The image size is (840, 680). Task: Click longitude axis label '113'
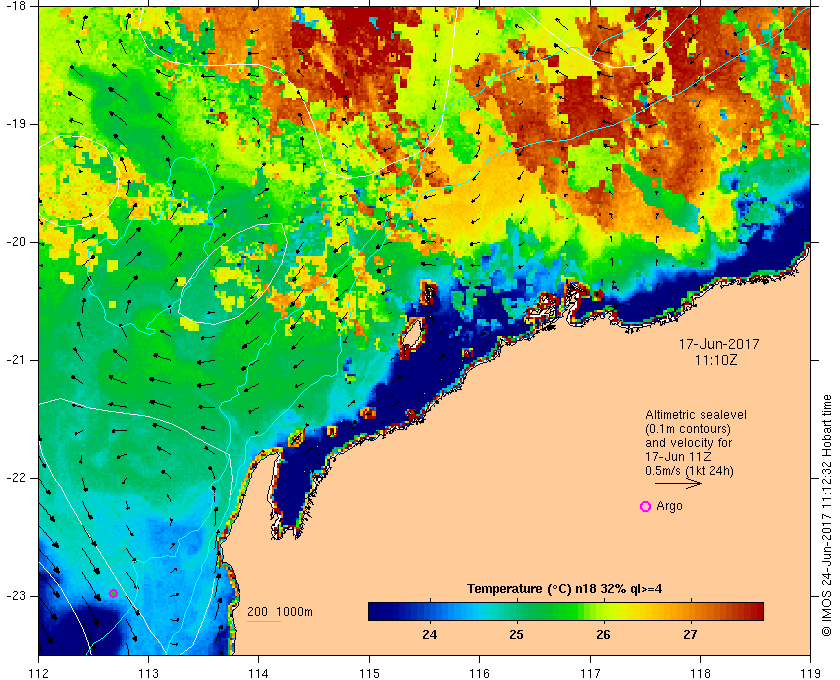(x=148, y=672)
